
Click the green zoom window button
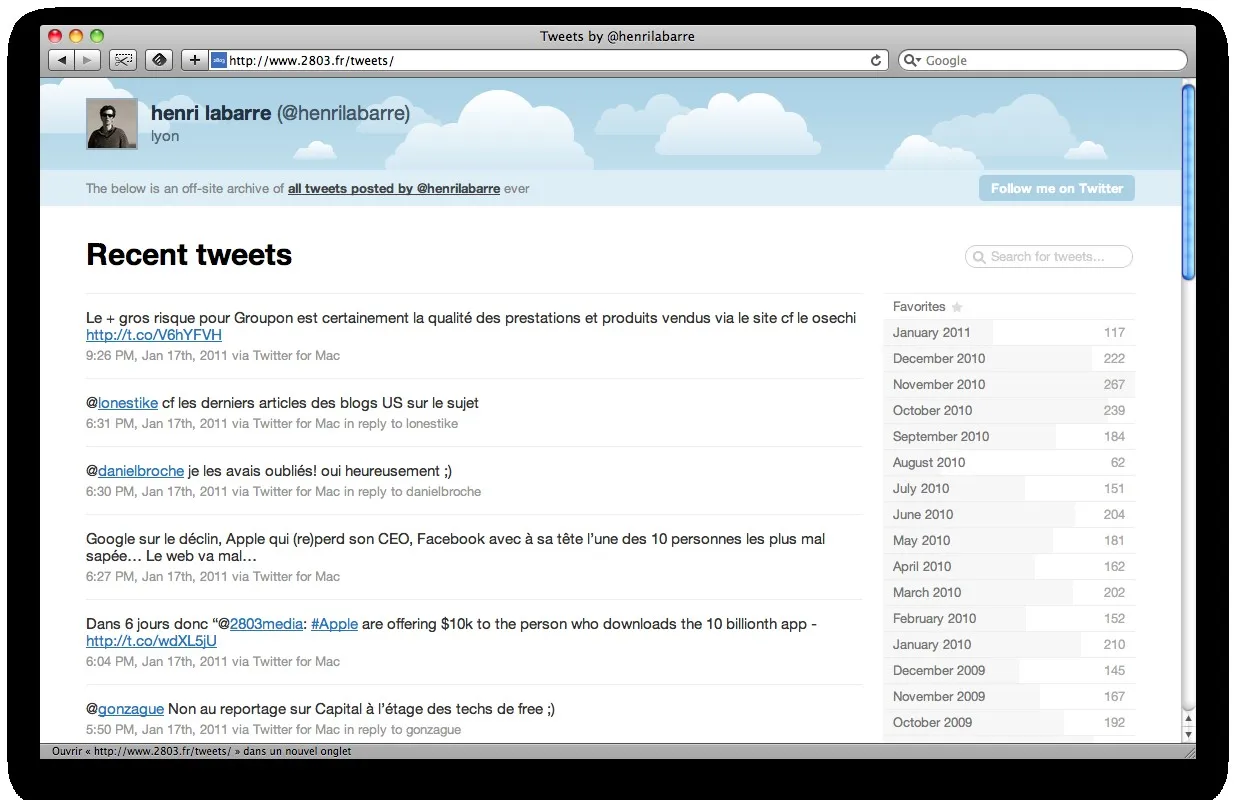point(97,36)
